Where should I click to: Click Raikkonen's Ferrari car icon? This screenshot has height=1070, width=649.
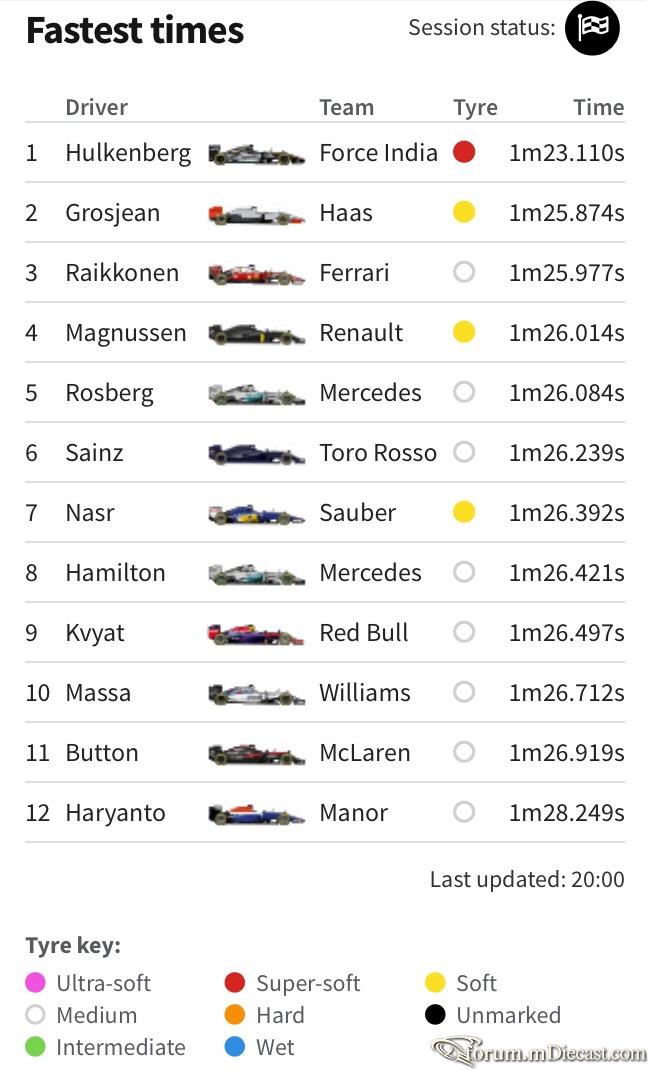pos(256,275)
